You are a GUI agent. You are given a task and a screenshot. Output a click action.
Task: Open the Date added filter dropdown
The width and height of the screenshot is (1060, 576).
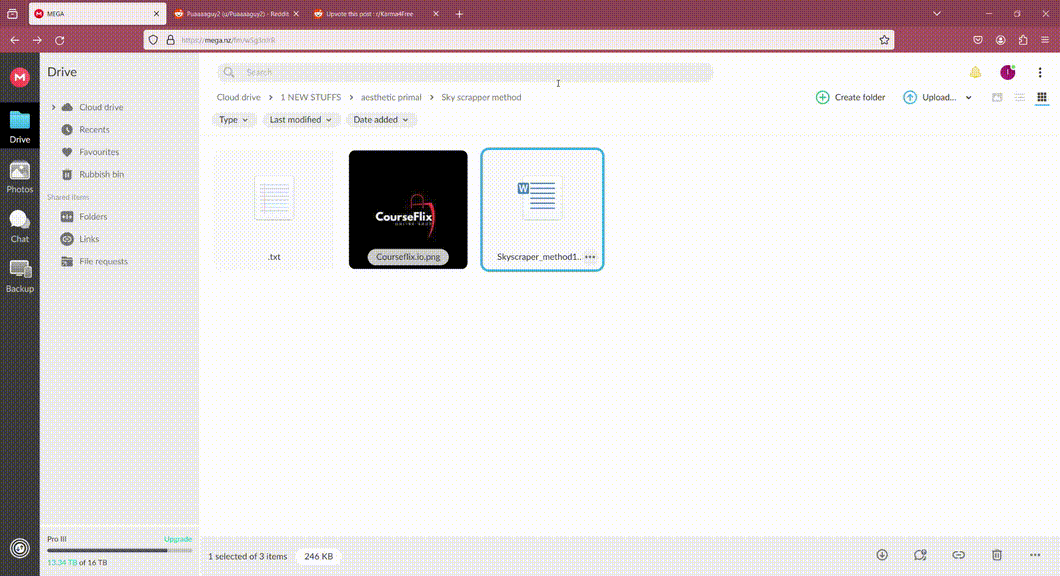tap(381, 120)
